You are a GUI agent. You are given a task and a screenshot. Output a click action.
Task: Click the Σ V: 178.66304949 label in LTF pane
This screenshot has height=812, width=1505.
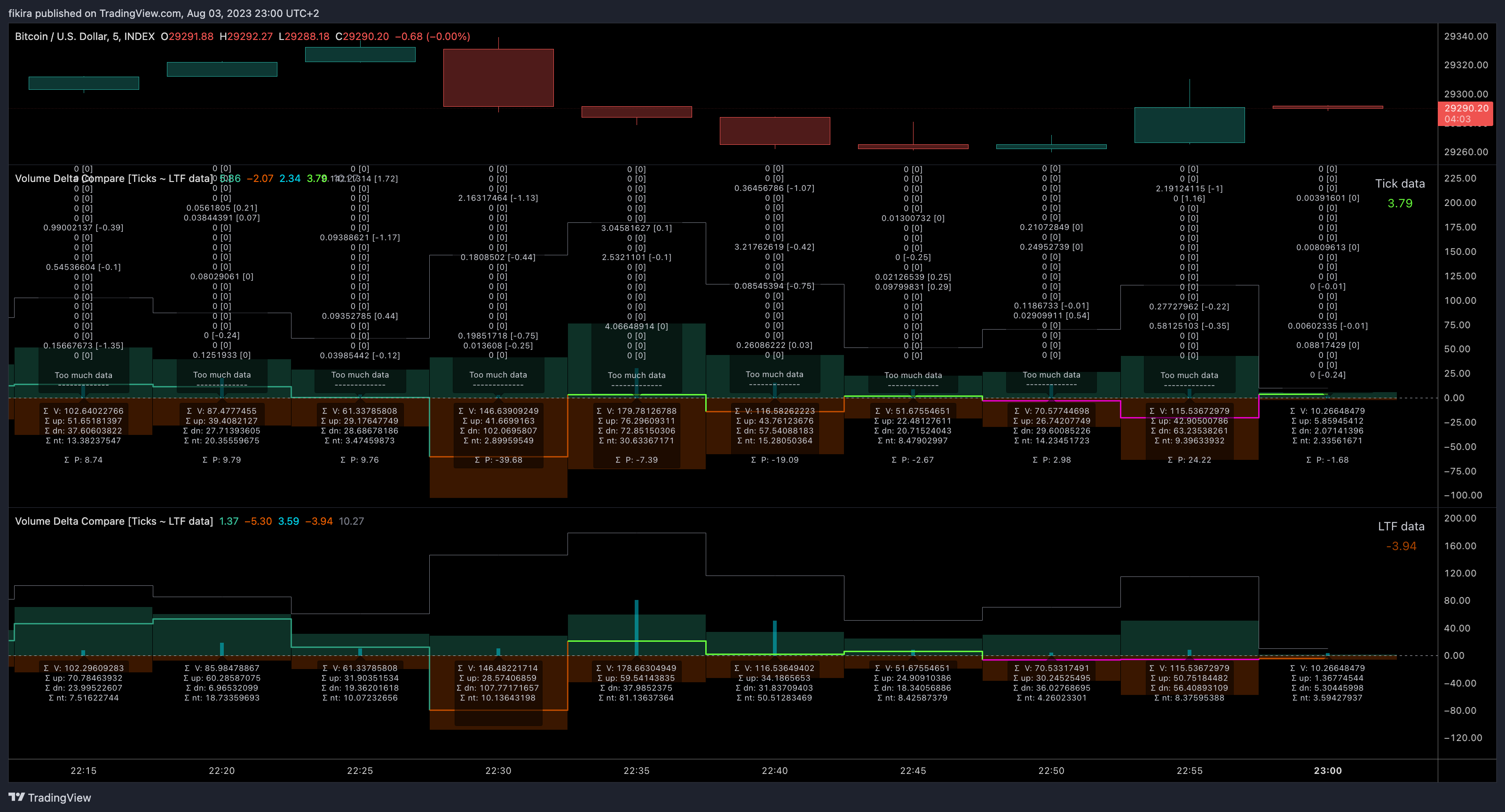[636, 668]
